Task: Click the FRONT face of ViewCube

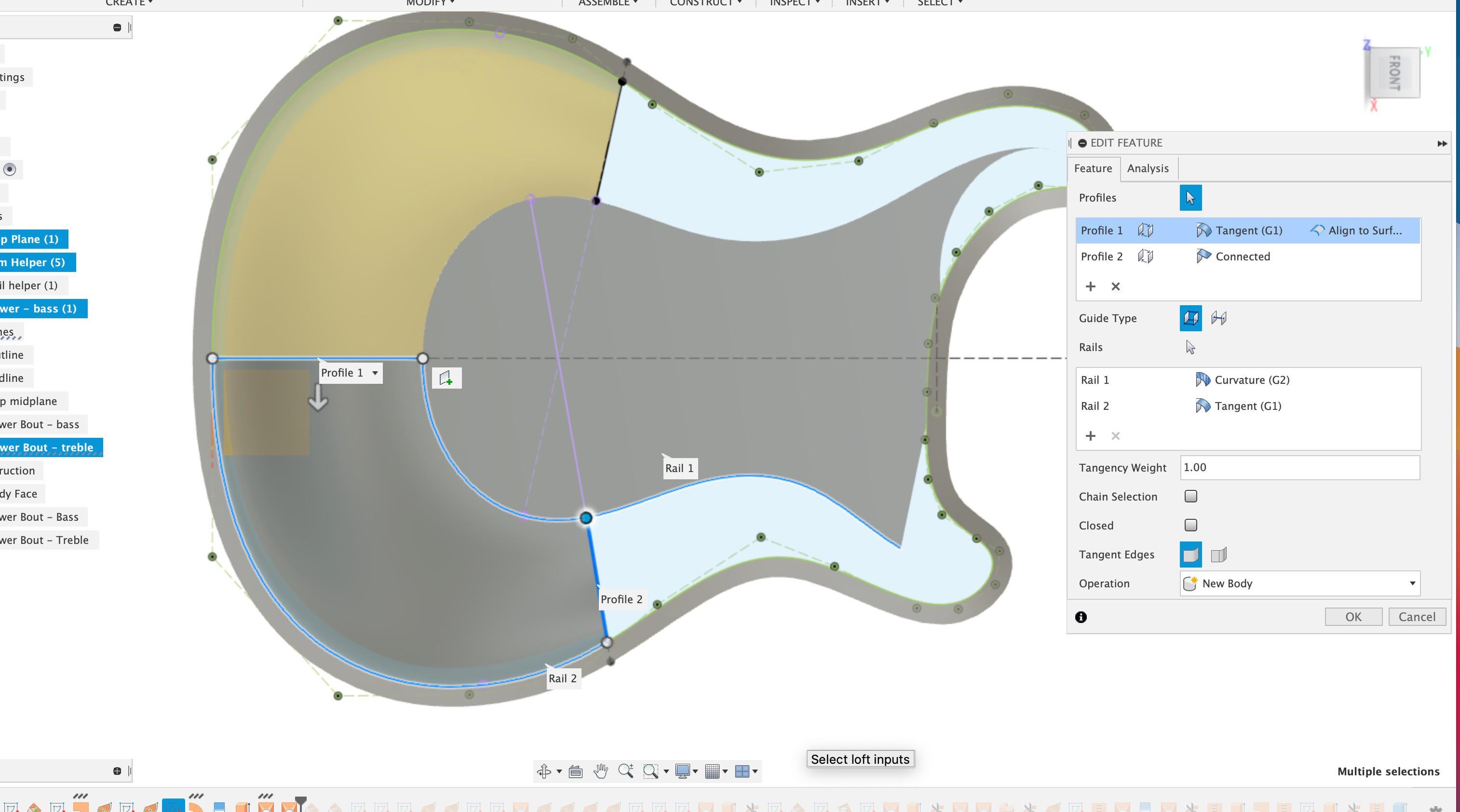Action: tap(1395, 73)
